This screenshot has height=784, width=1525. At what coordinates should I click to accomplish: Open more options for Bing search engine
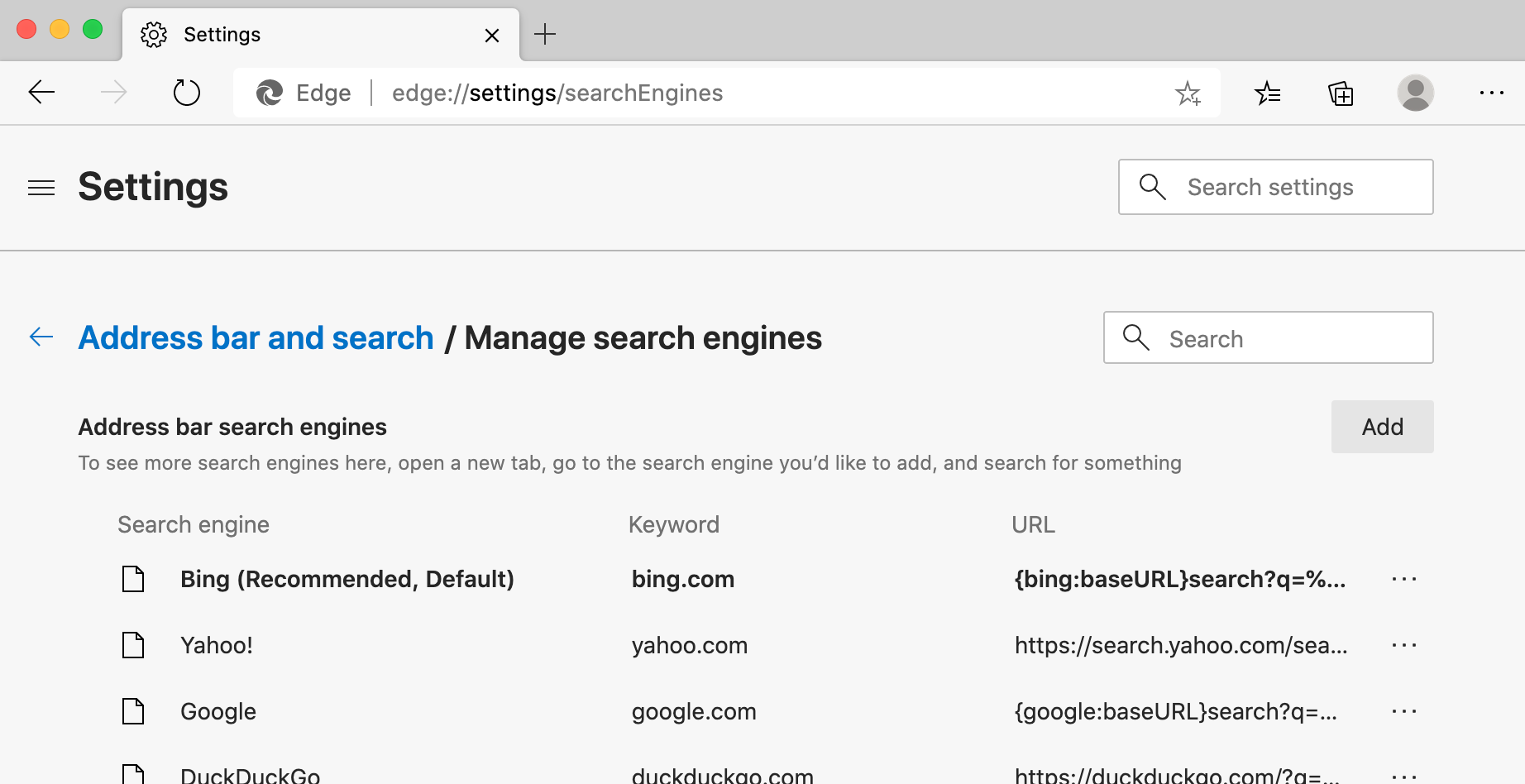click(1403, 579)
